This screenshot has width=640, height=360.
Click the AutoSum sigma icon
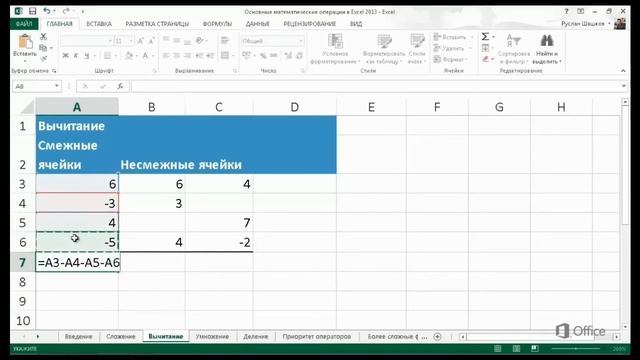point(485,37)
